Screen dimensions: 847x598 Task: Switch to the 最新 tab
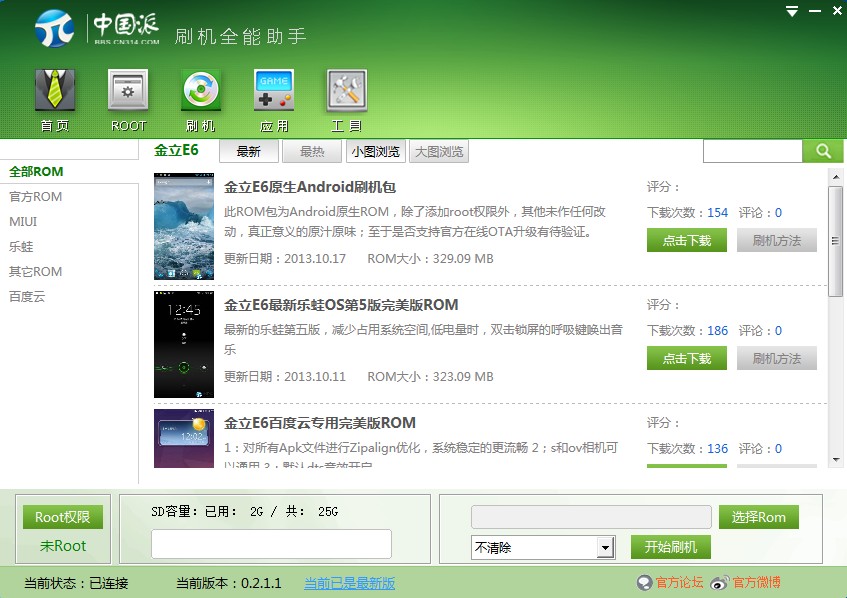[x=248, y=151]
